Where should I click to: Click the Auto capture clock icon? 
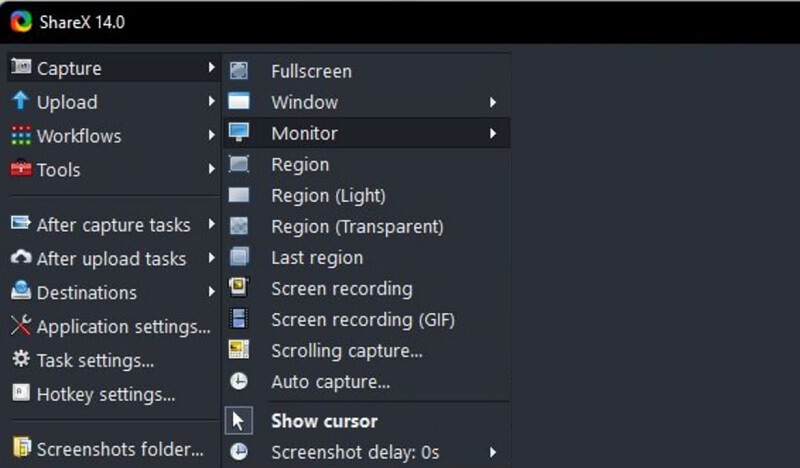pyautogui.click(x=239, y=381)
